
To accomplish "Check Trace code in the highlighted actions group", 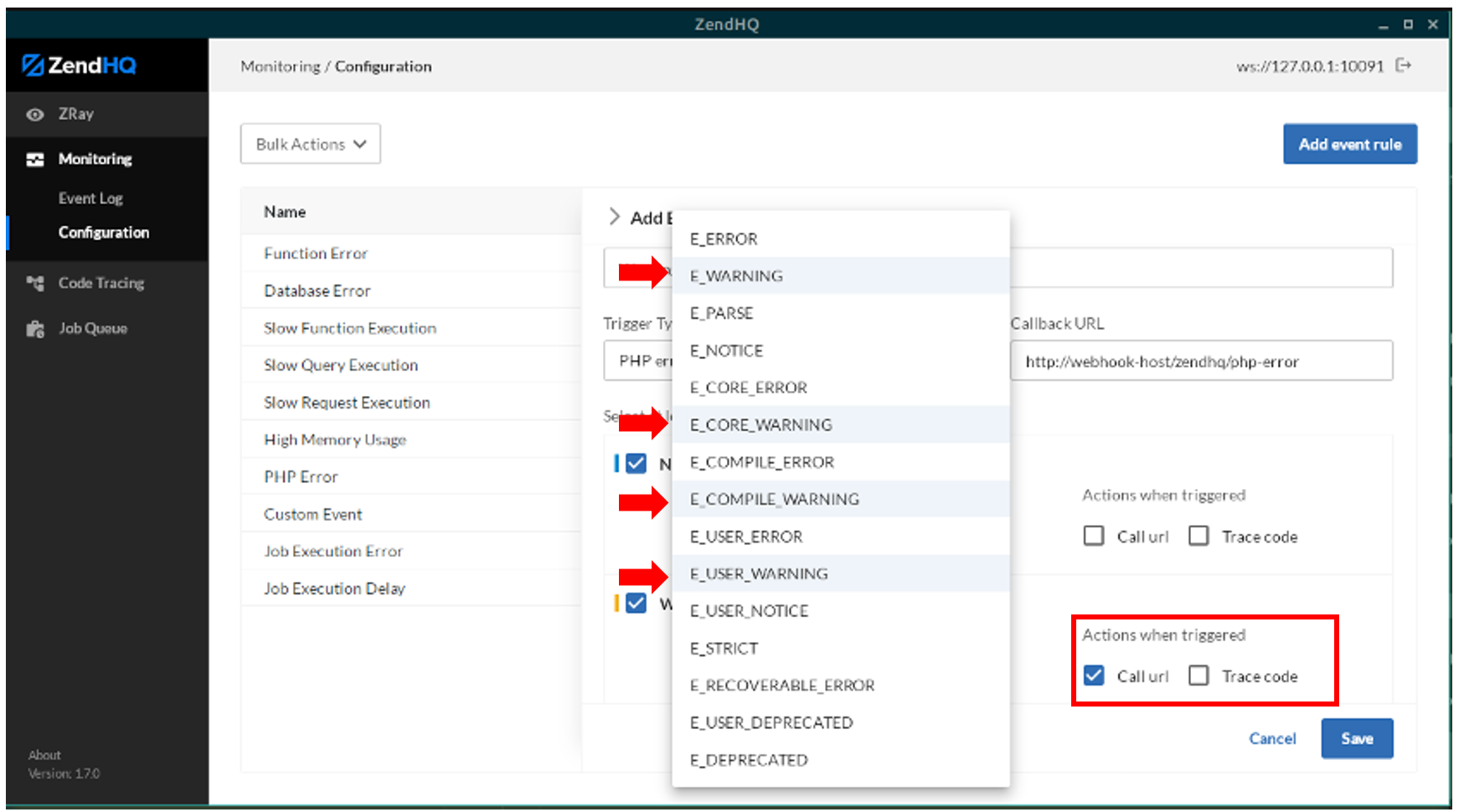I will point(1199,676).
